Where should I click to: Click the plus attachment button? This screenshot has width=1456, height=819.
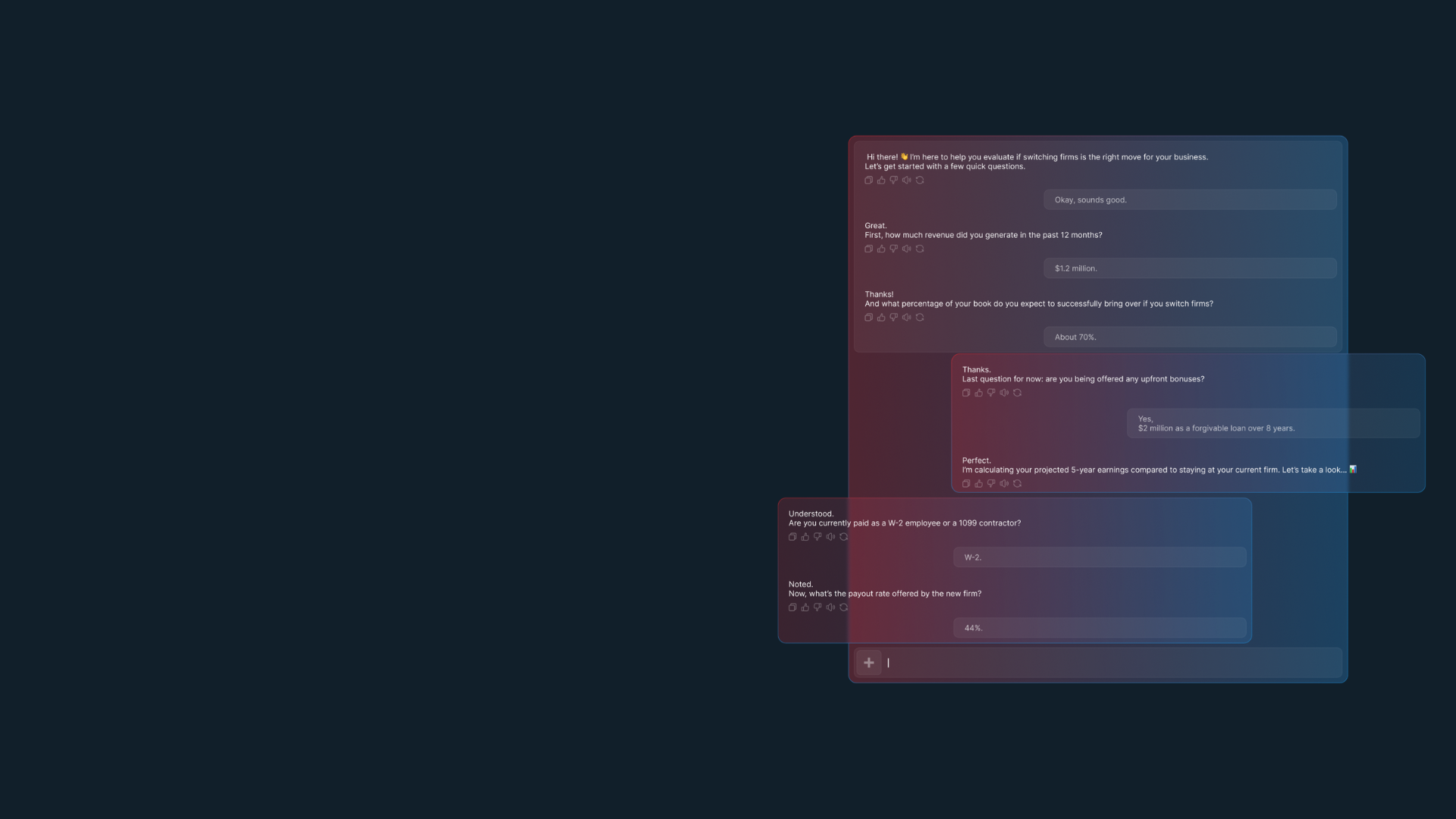coord(869,663)
